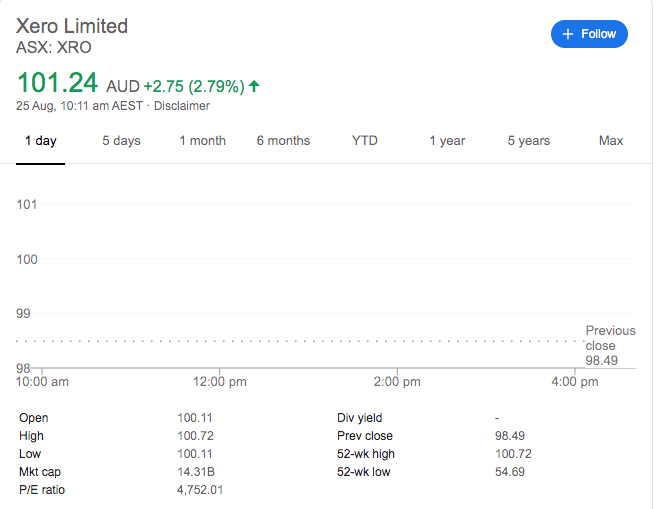Click the Follow button
Screen dimensions: 656x509
[x=589, y=34]
